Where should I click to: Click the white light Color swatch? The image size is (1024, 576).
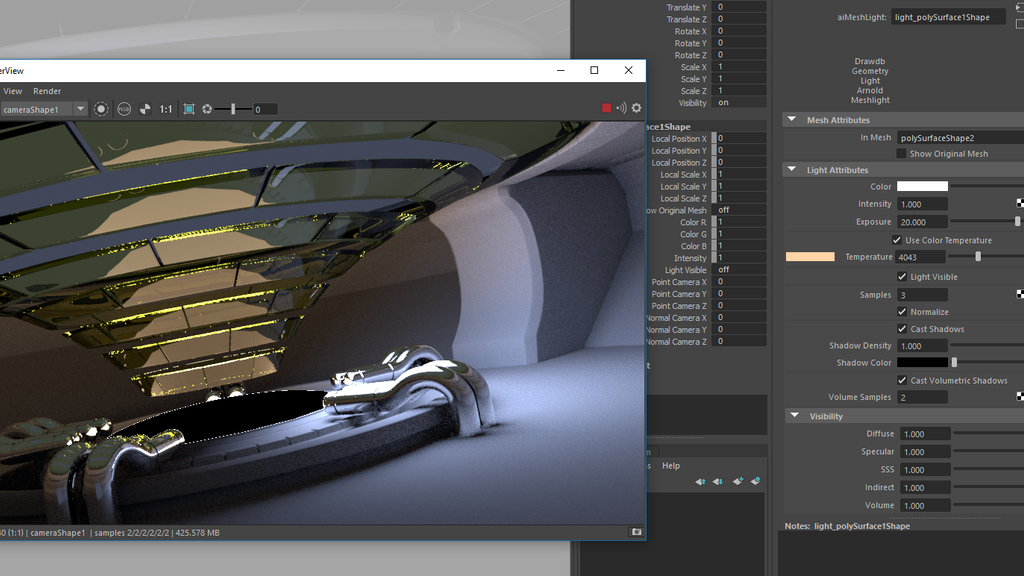(922, 186)
